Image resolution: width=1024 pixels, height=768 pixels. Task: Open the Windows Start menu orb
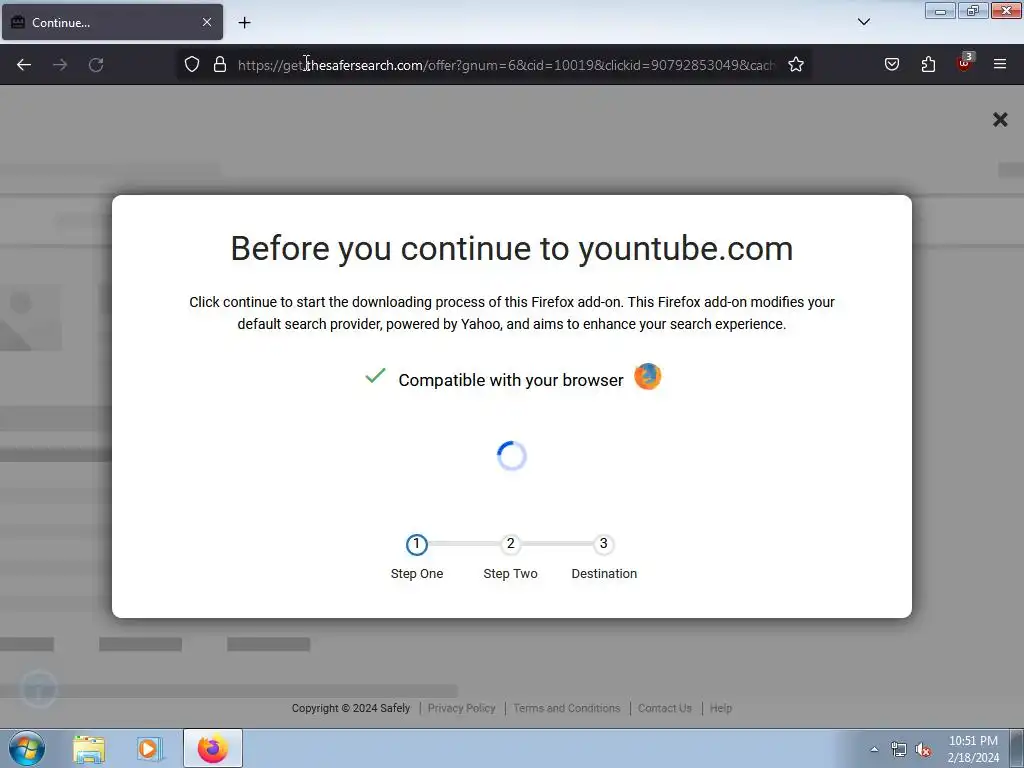pyautogui.click(x=27, y=748)
